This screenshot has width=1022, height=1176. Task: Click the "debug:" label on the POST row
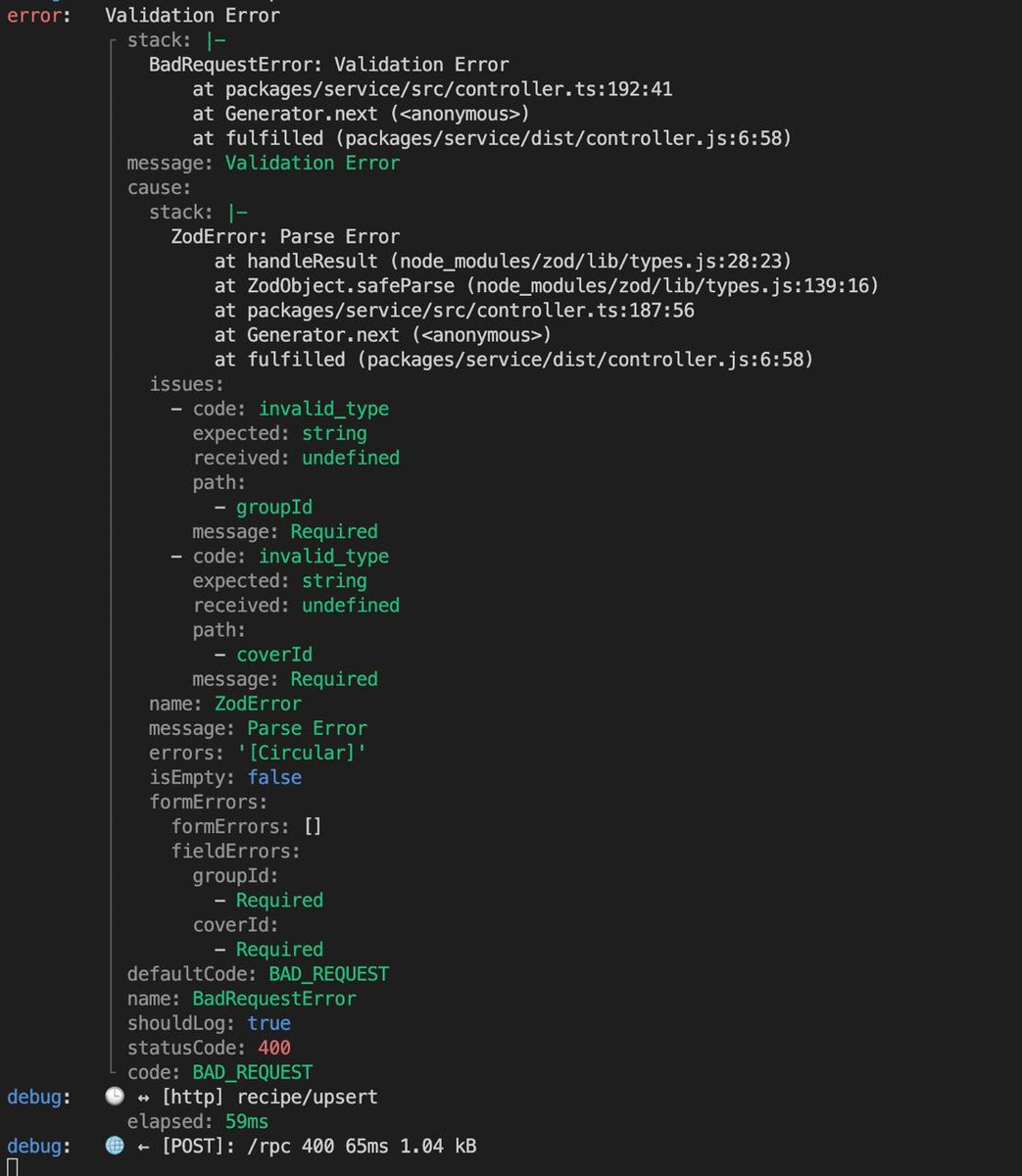(x=38, y=1146)
